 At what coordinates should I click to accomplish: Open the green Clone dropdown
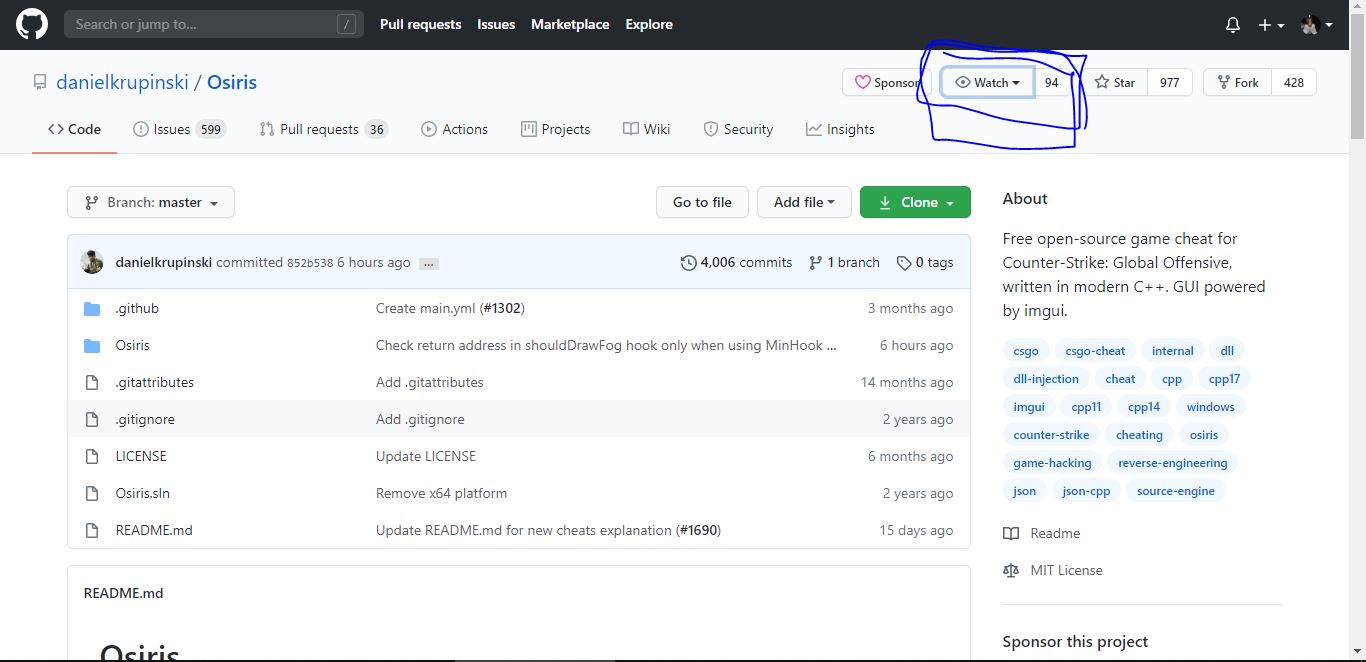(x=915, y=202)
